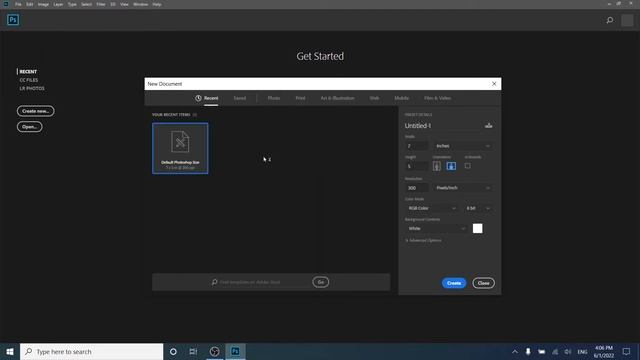Open the Pixels/Inch resolution units dropdown
640x360 pixels.
[463, 188]
